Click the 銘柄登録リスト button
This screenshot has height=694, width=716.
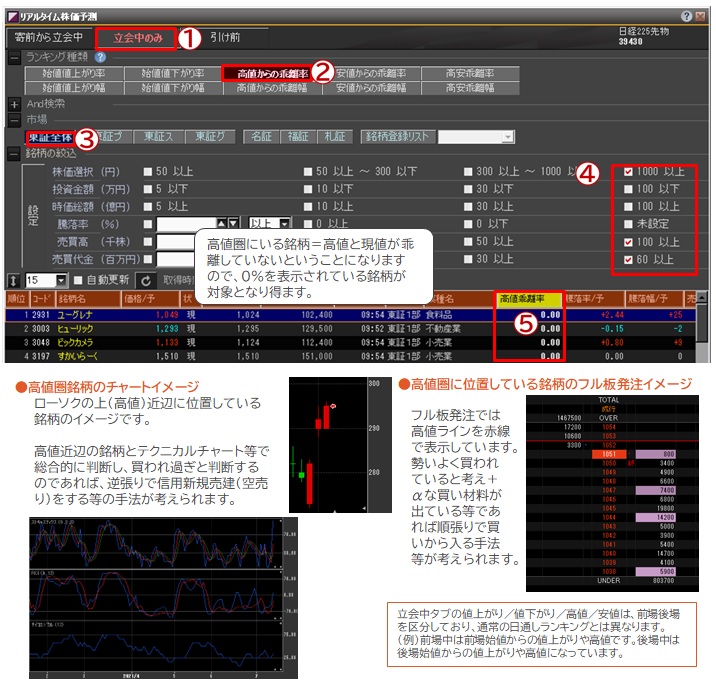(397, 137)
